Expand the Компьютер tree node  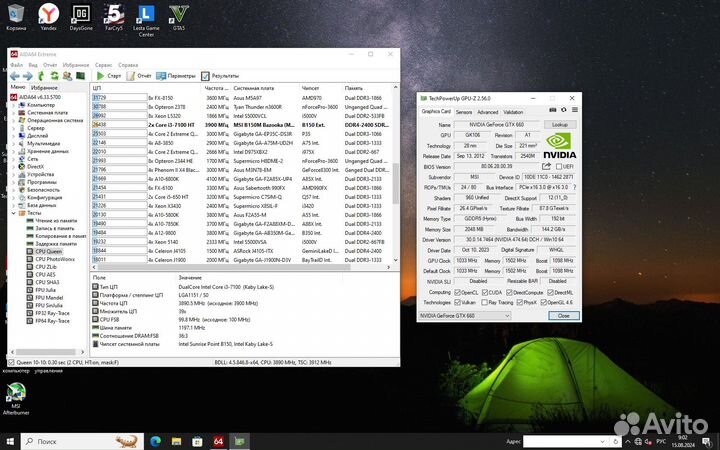[x=13, y=105]
